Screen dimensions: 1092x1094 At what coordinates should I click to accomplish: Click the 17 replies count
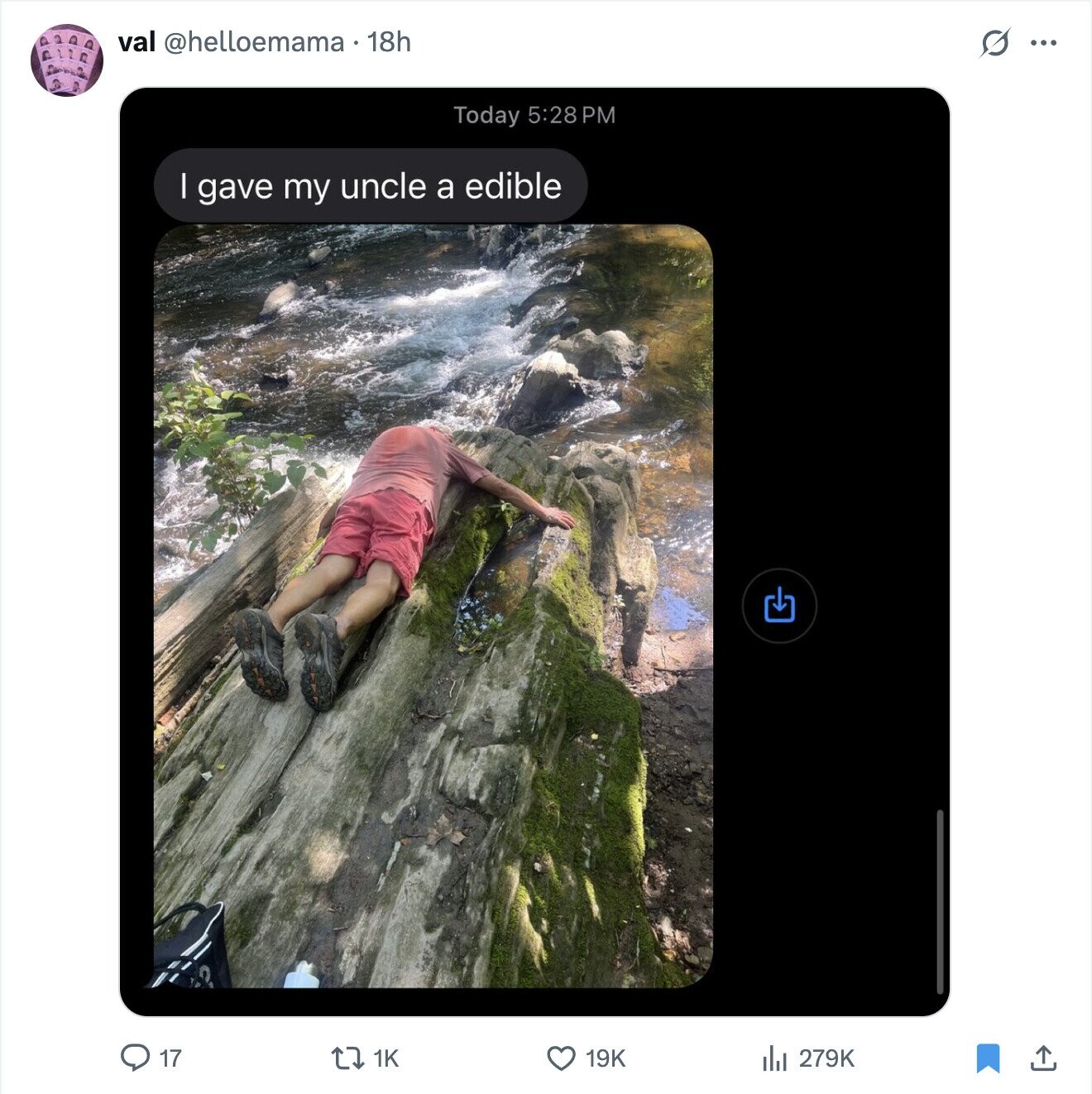(x=170, y=1058)
